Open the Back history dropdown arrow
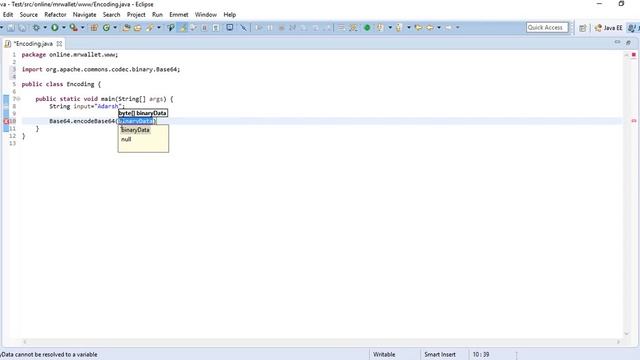The width and height of the screenshot is (640, 360). (439, 28)
